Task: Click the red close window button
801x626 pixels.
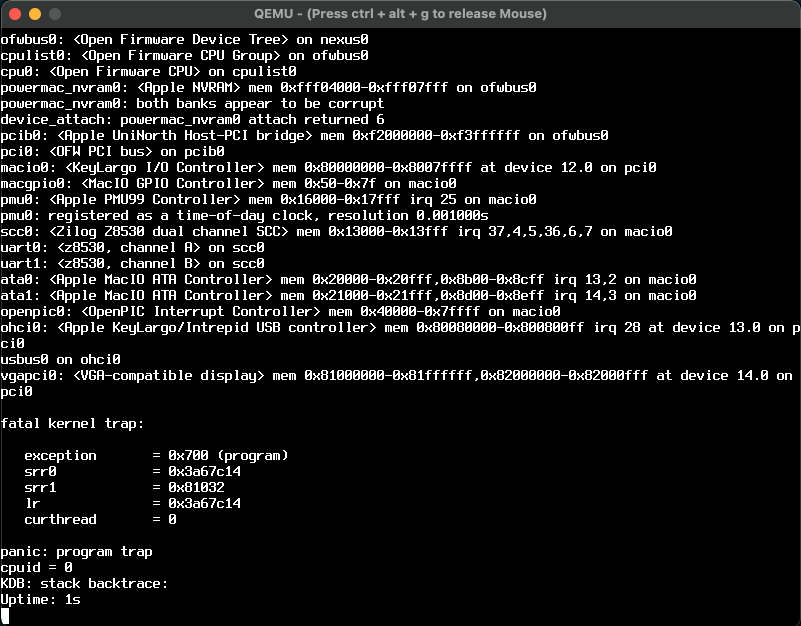Action: [x=14, y=14]
